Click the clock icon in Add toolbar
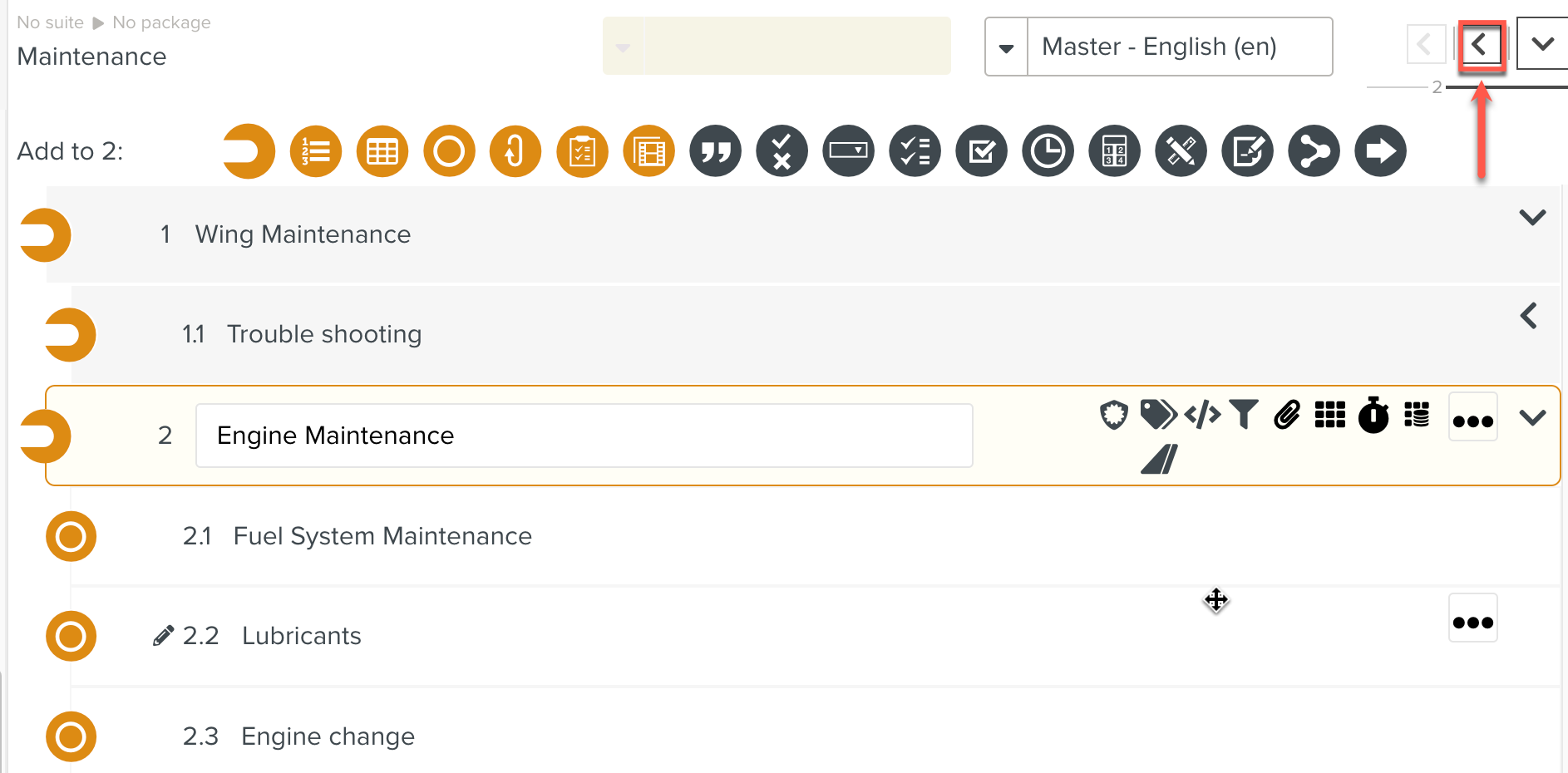This screenshot has height=773, width=1568. point(1048,151)
